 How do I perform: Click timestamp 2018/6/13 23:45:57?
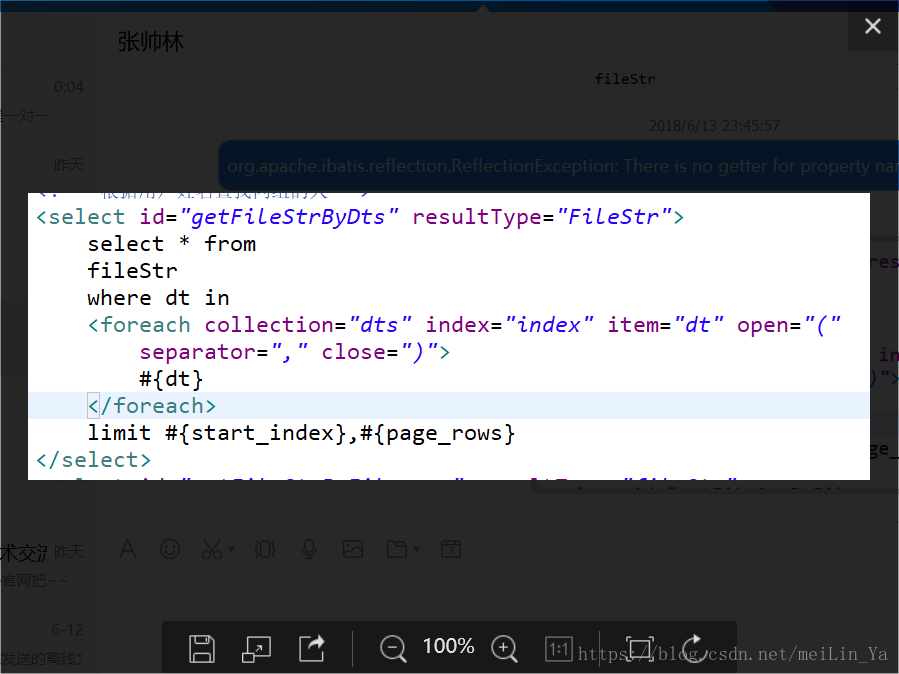[x=714, y=126]
